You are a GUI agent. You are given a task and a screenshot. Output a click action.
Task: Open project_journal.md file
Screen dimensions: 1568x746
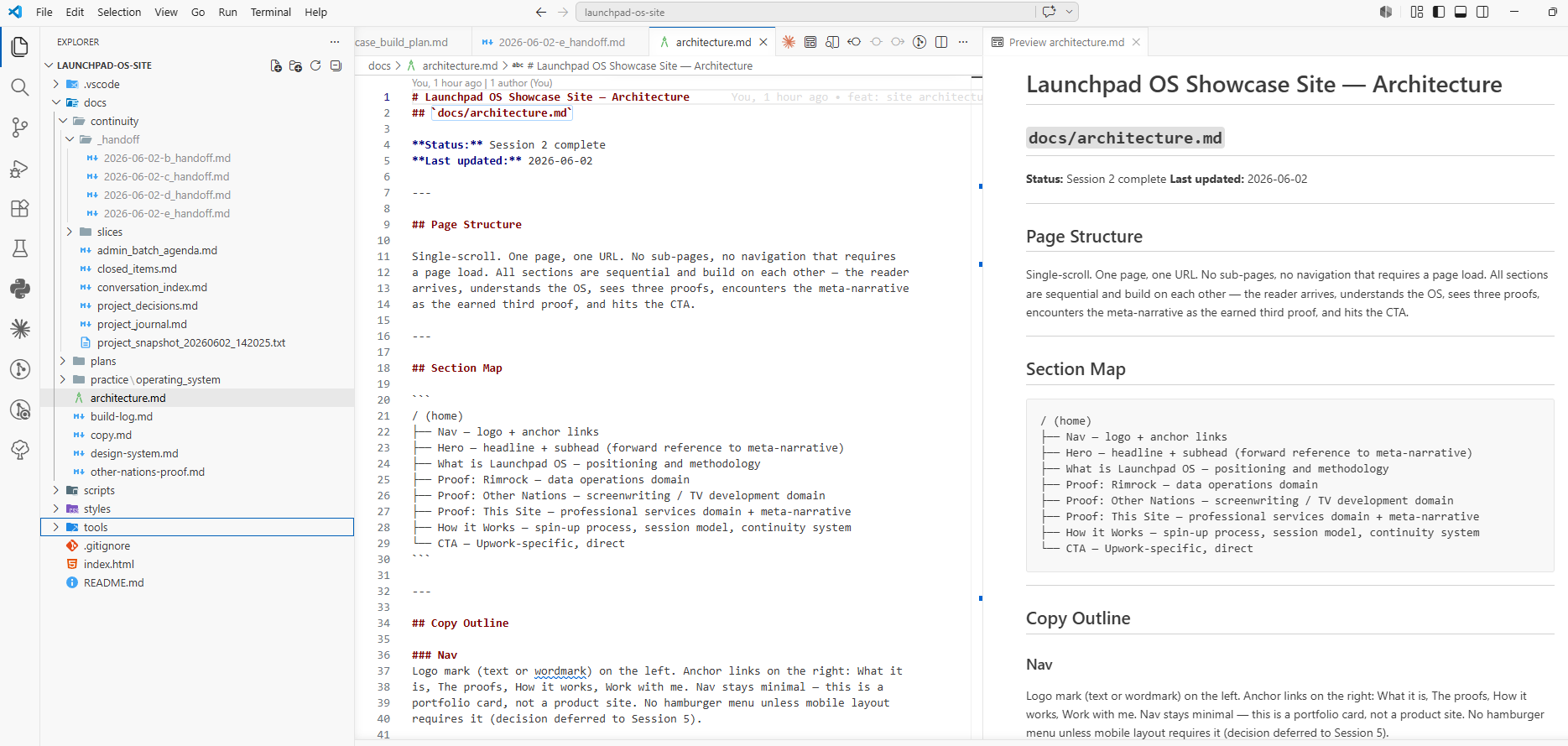click(x=142, y=324)
